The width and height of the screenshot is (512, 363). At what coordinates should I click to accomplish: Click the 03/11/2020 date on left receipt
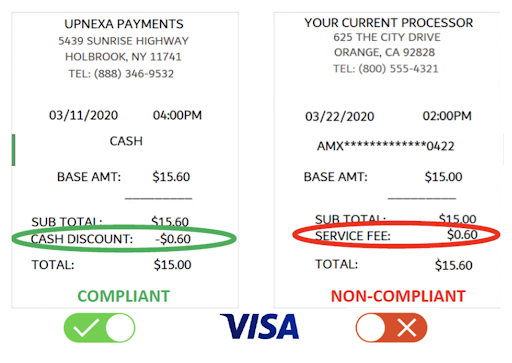click(x=83, y=115)
